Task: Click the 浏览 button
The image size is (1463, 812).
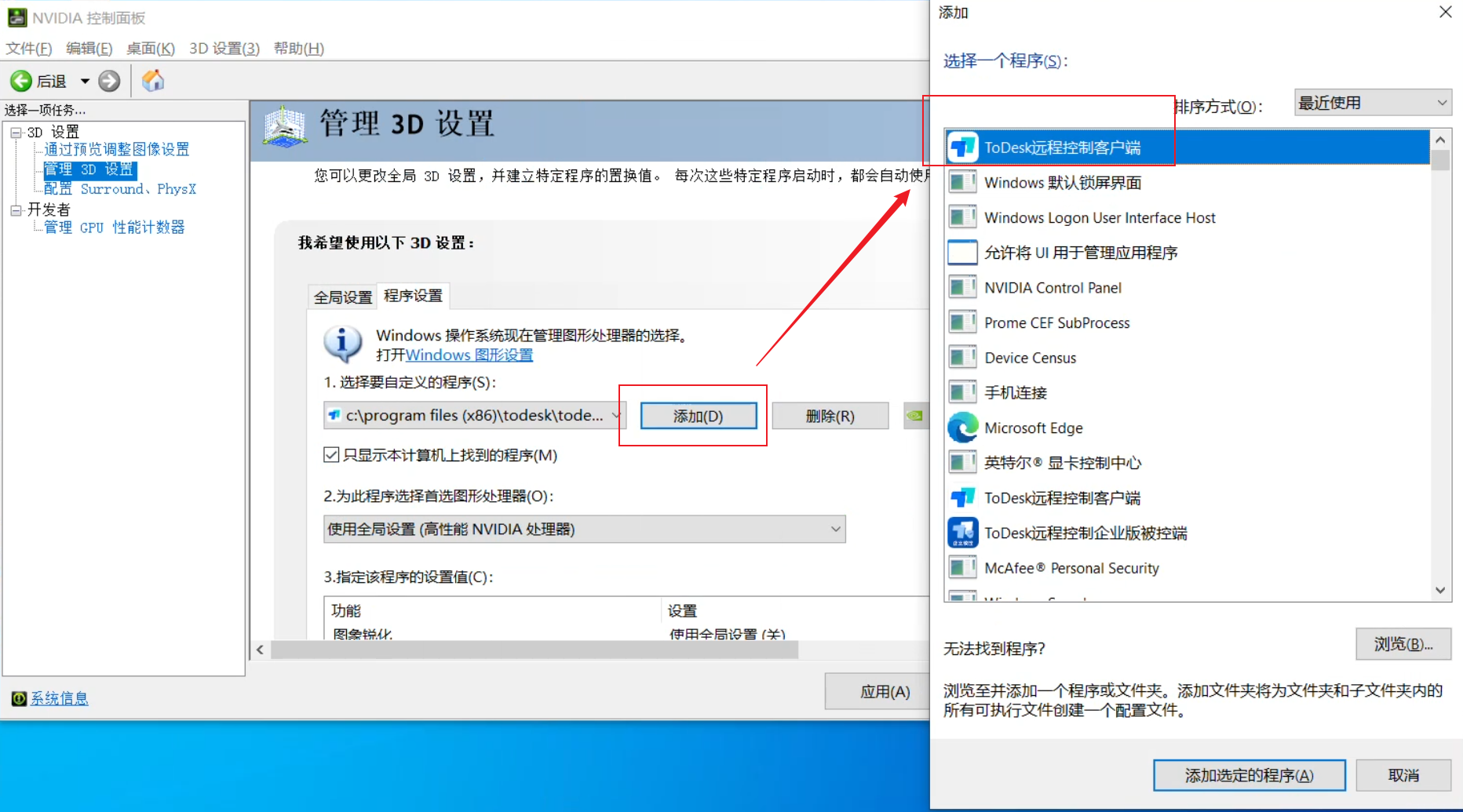Action: [1403, 644]
